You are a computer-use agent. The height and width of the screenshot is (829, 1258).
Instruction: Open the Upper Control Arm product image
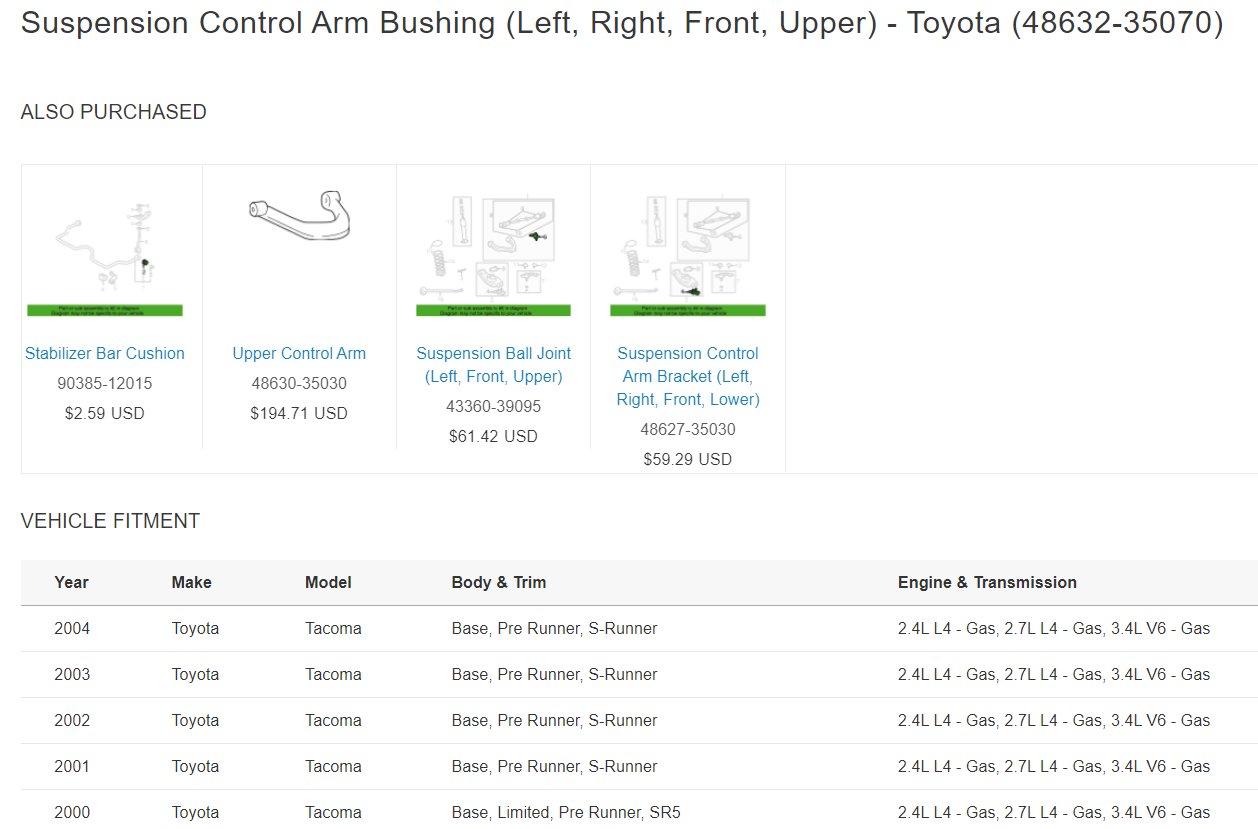299,217
